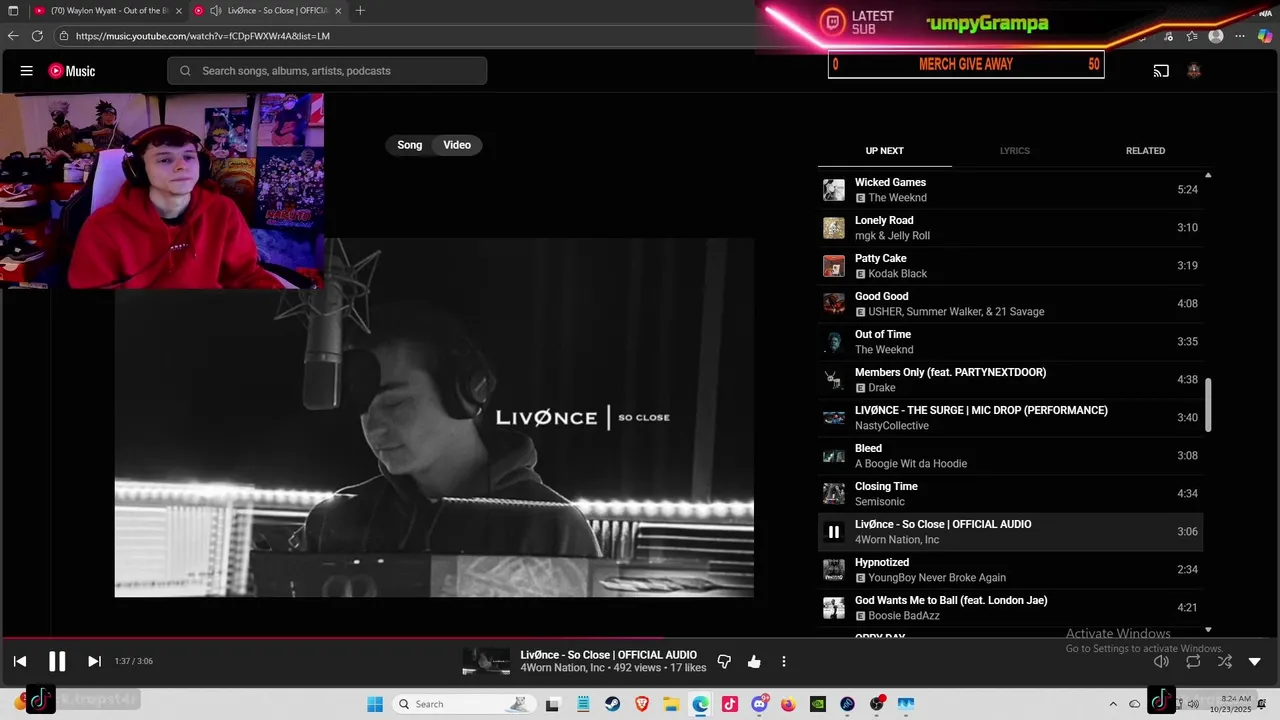Open the account avatar menu
Image resolution: width=1280 pixels, height=720 pixels.
click(1193, 71)
